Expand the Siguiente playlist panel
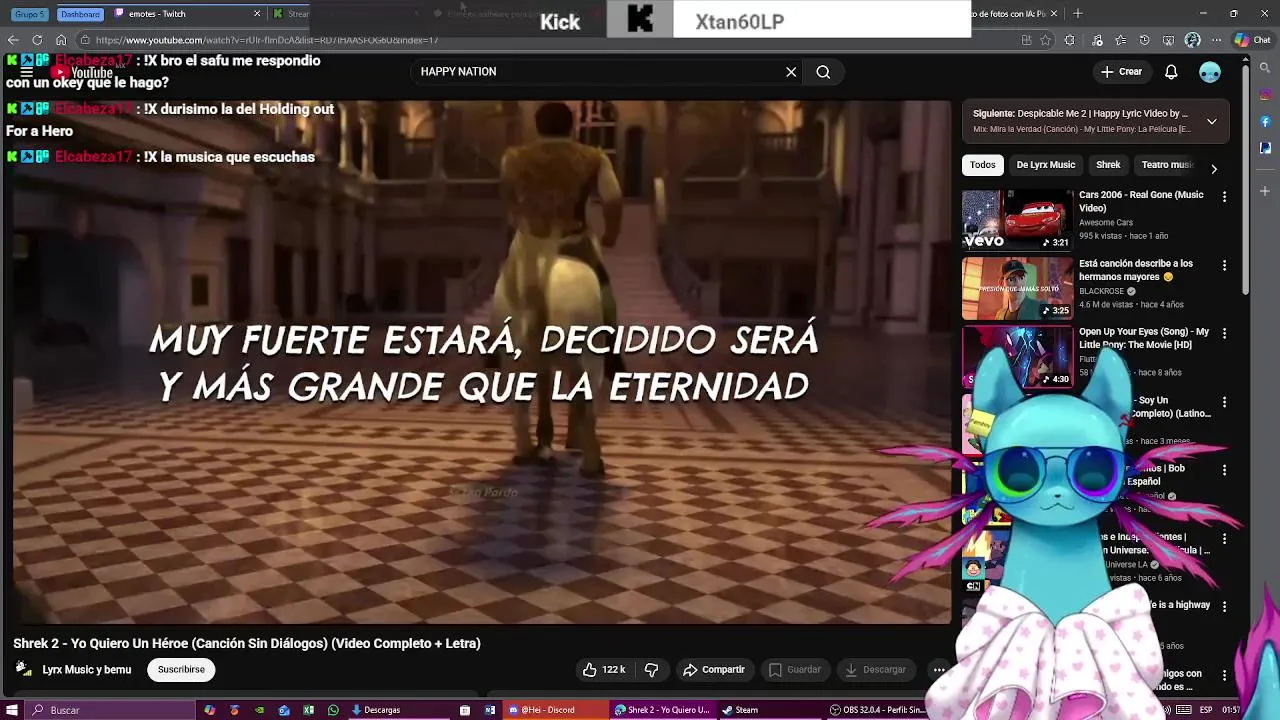1280x720 pixels. pos(1211,122)
